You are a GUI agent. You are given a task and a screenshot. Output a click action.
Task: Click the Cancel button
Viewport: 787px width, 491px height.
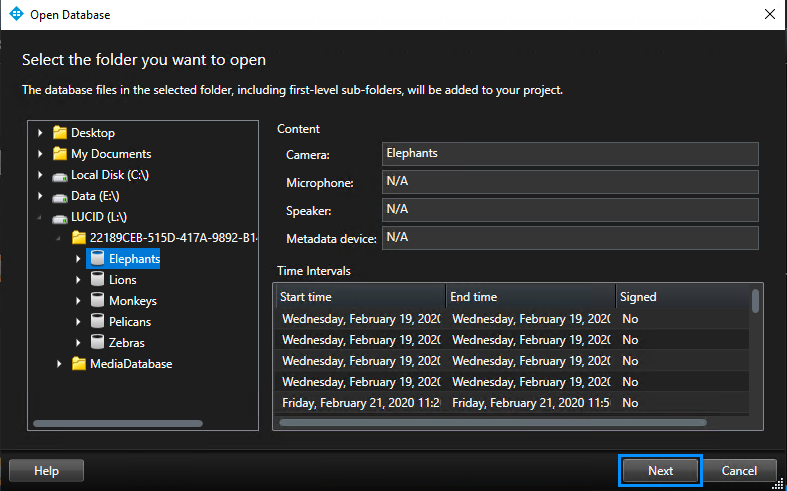739,470
